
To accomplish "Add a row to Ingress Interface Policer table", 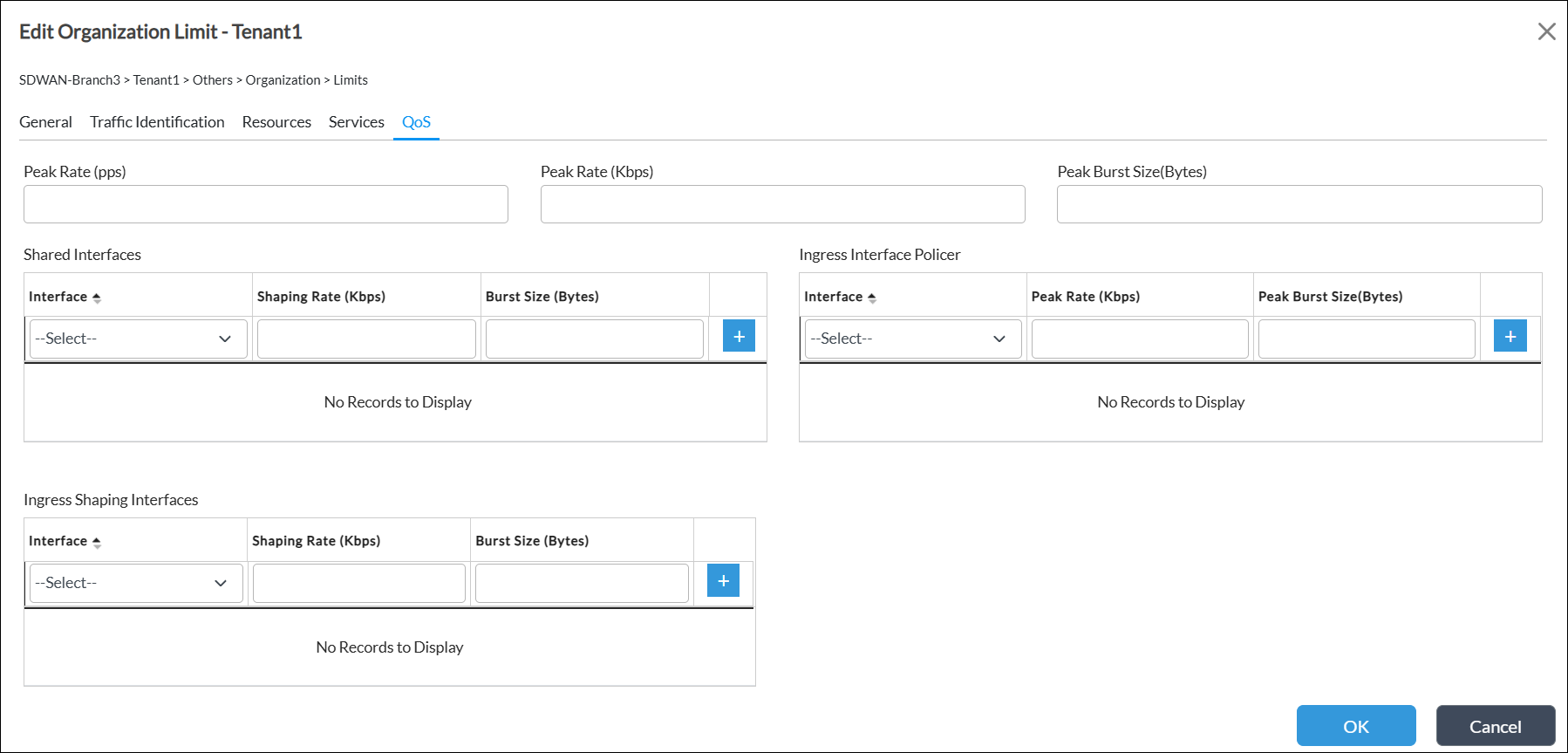I will 1510,336.
